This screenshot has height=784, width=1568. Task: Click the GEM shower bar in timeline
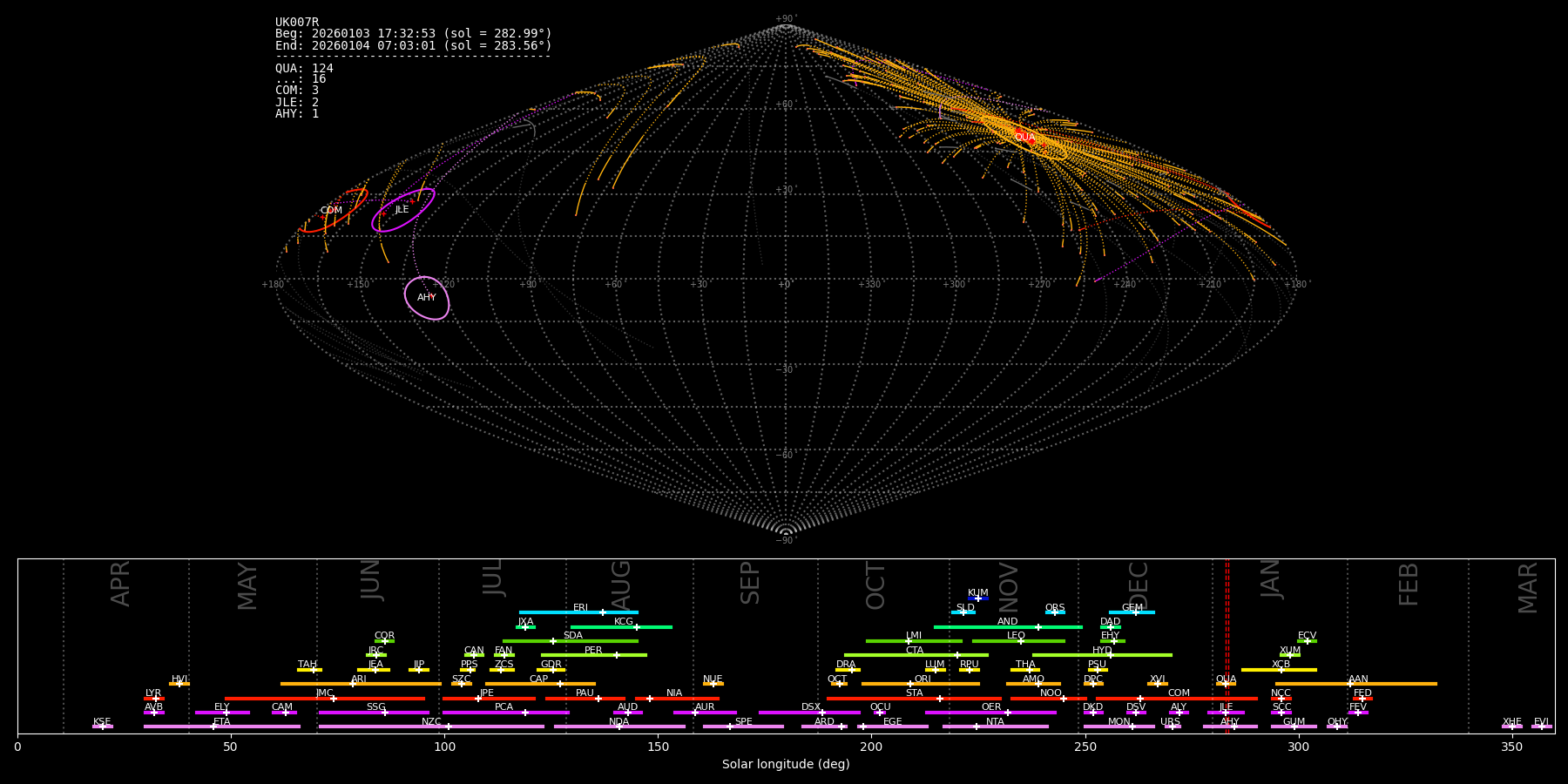coord(1132,612)
